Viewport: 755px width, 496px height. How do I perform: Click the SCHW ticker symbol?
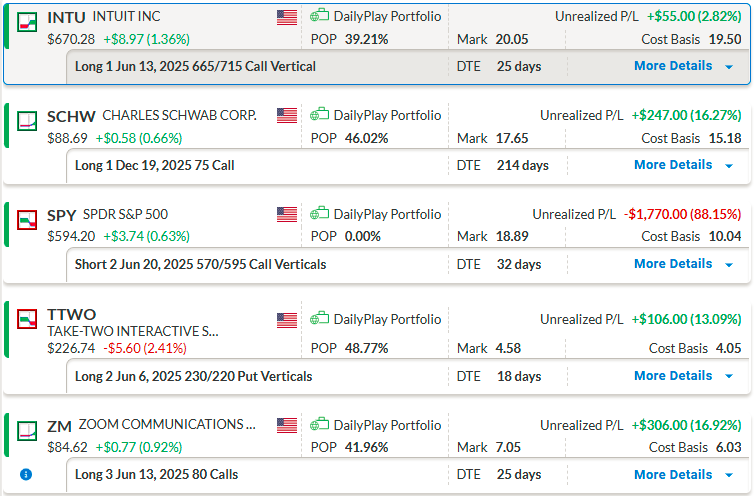71,117
